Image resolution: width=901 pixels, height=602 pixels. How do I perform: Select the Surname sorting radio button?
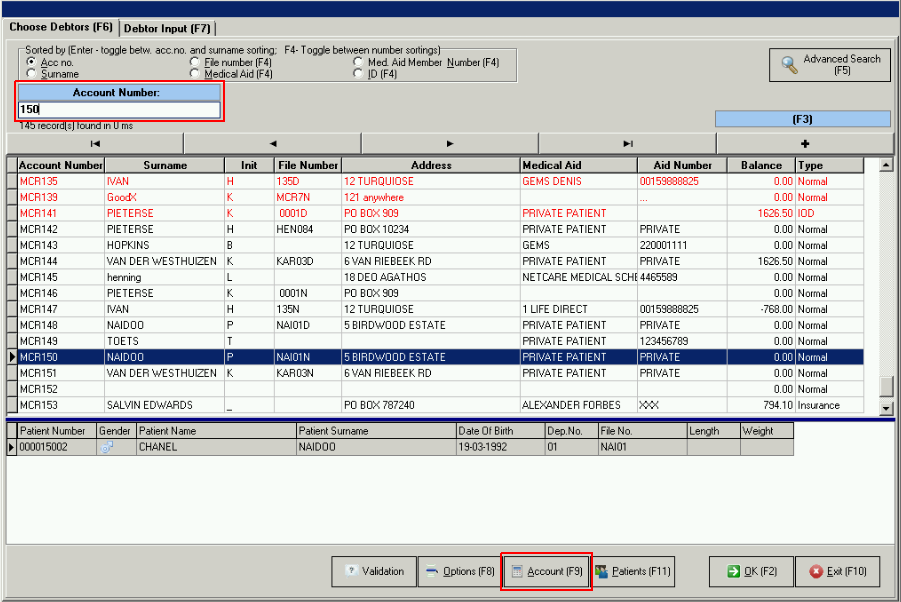(x=31, y=74)
